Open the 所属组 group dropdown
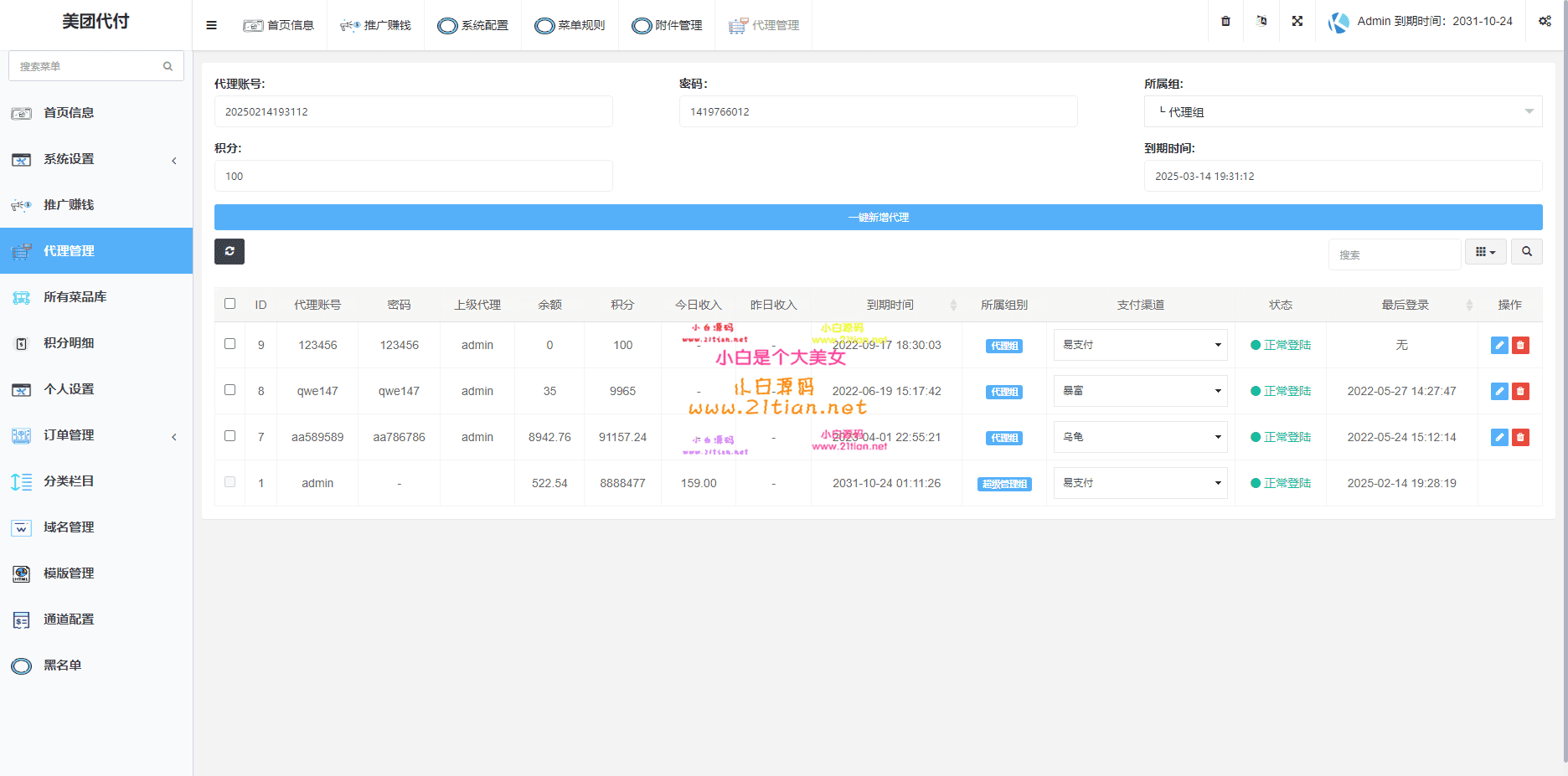Screen dimensions: 1568x776 point(1344,111)
